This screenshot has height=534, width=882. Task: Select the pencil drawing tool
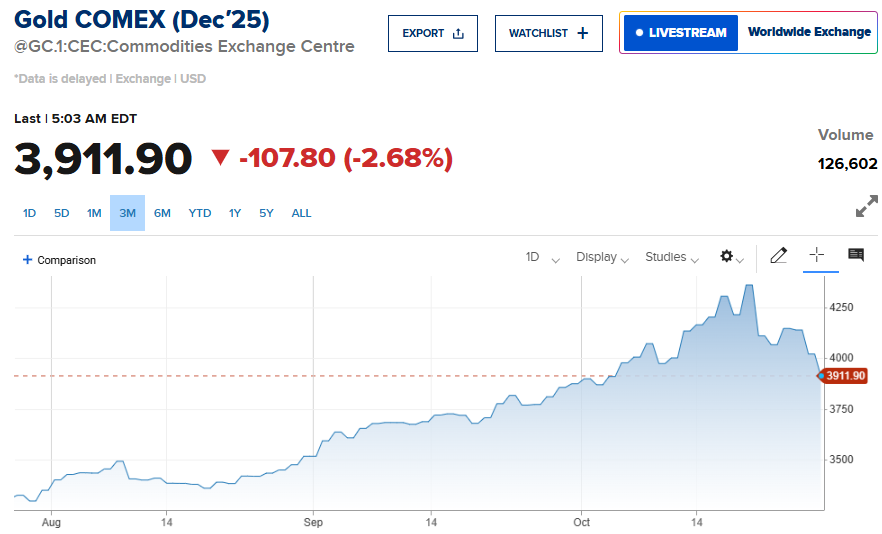coord(779,256)
